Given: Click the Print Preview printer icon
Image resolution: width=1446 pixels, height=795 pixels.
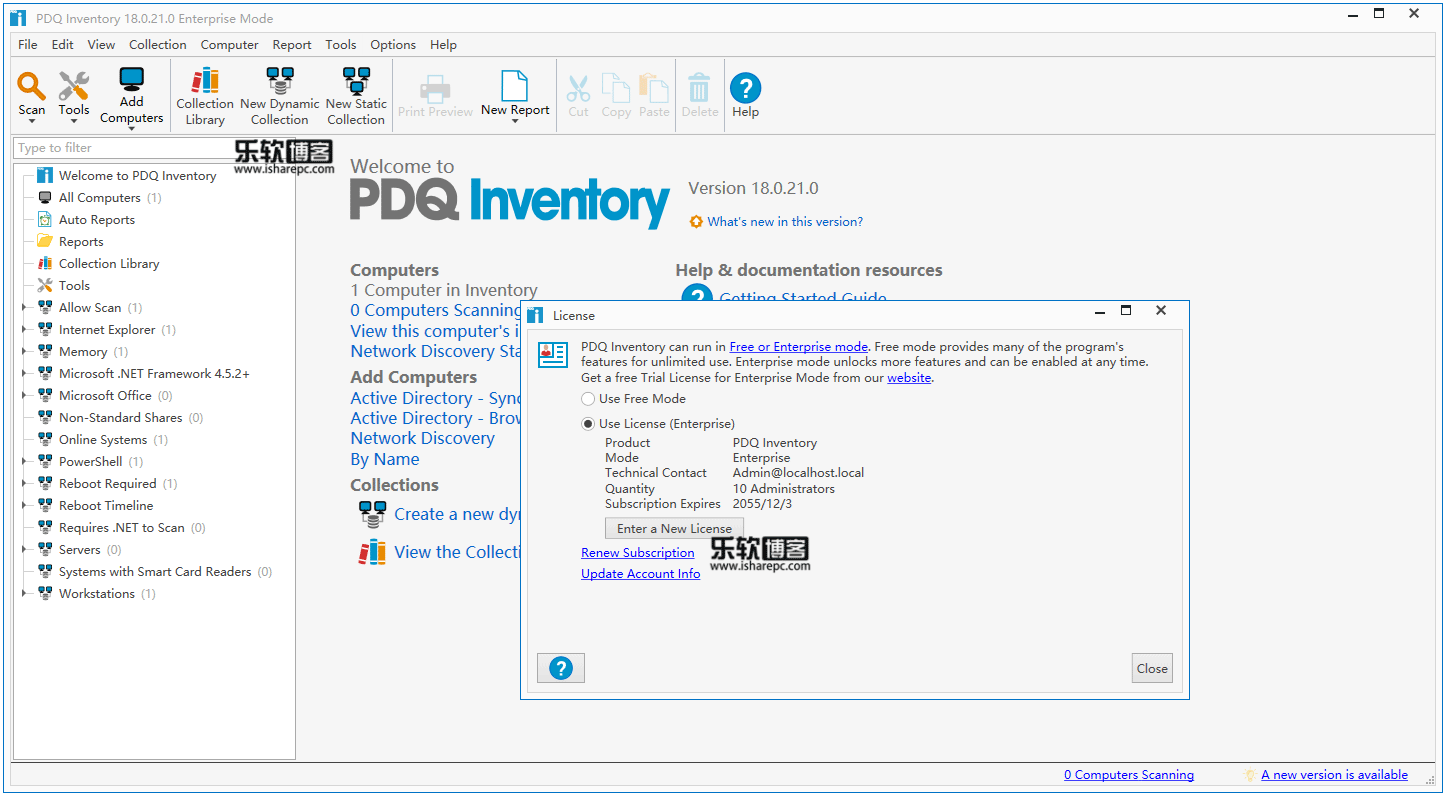Looking at the screenshot, I should coord(435,88).
